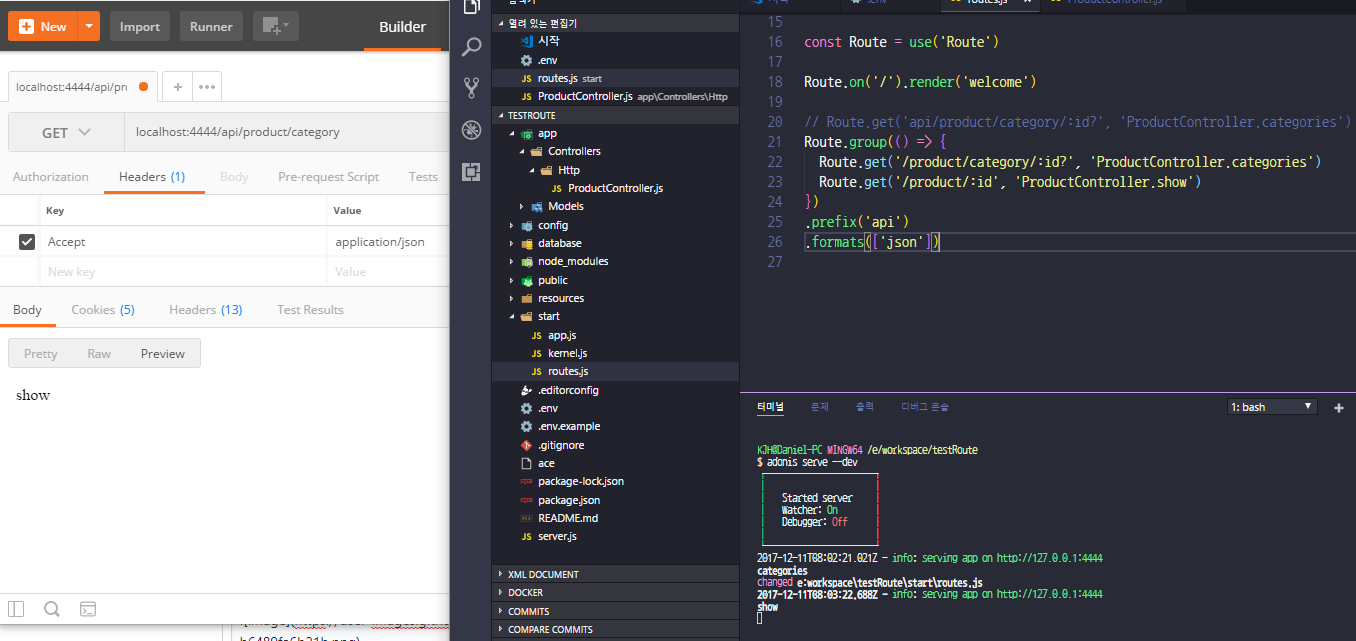The image size is (1356, 641).
Task: Expand the COMPARE COMMITS section
Action: [x=616, y=629]
